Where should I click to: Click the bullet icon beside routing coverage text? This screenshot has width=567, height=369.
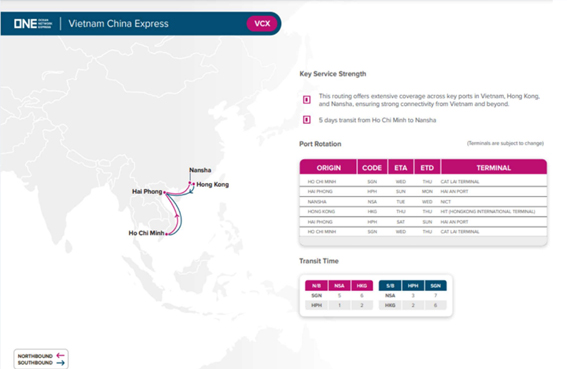point(307,99)
